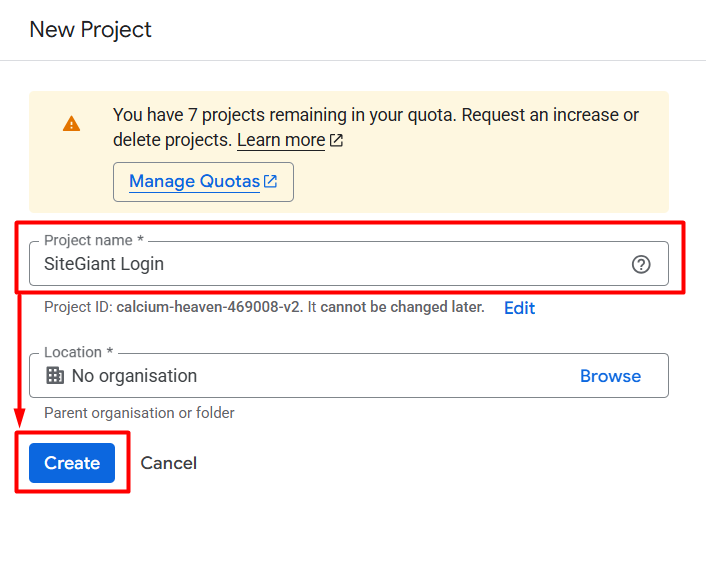Click the 'SiteGiant Login' text
Image resolution: width=706 pixels, height=578 pixels.
(x=104, y=264)
